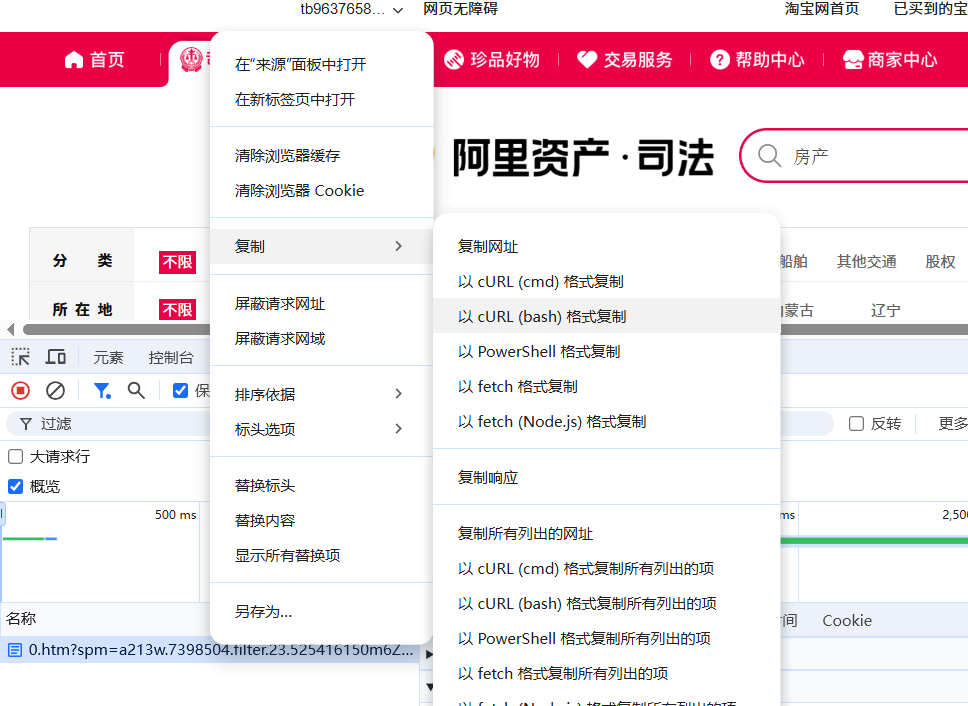
Task: Click the home icon next to 首页
Action: pyautogui.click(x=73, y=60)
